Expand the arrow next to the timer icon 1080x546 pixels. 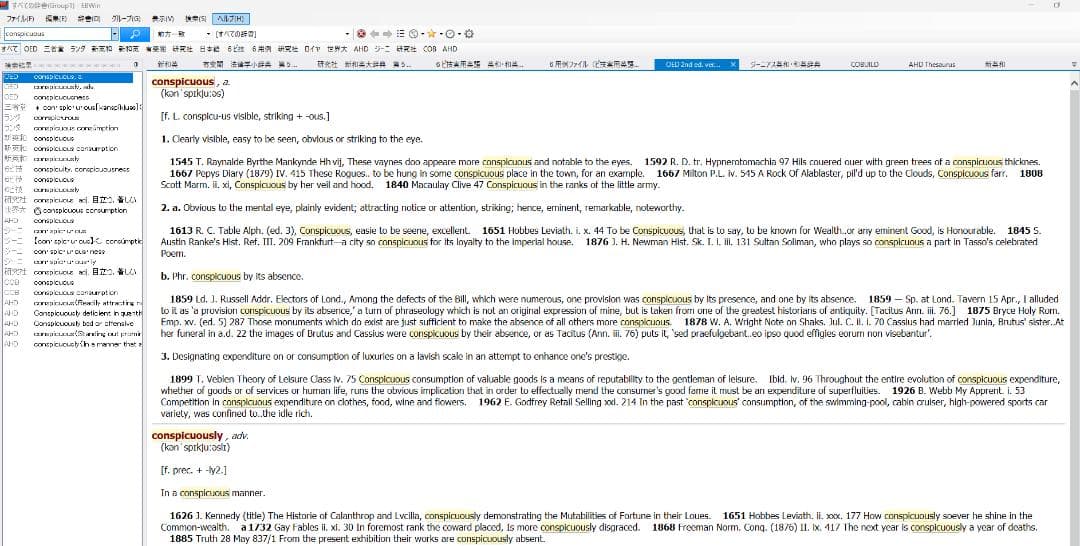point(459,34)
